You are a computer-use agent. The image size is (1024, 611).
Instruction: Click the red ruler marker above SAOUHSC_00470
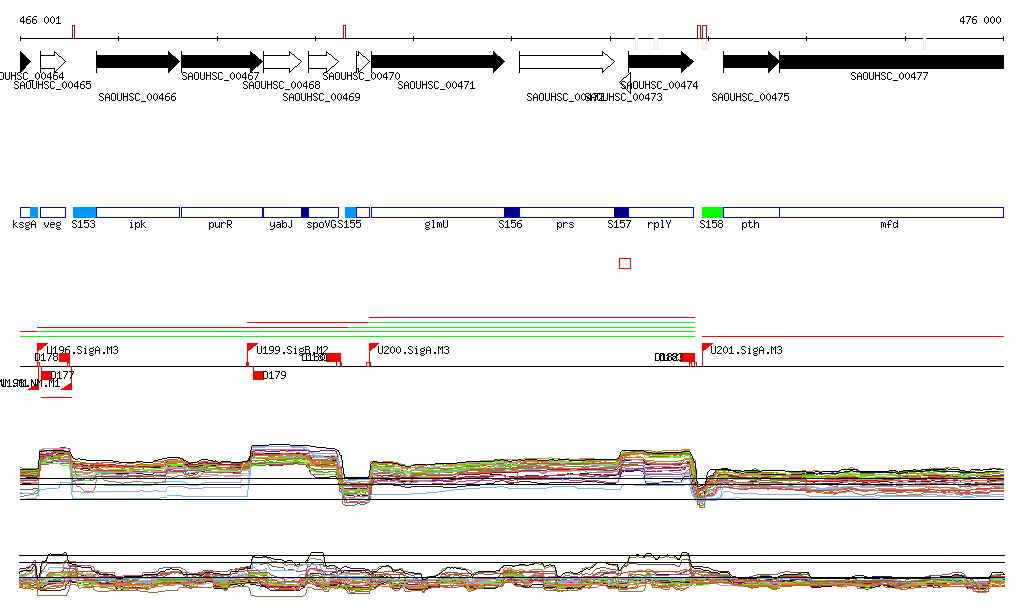click(344, 32)
